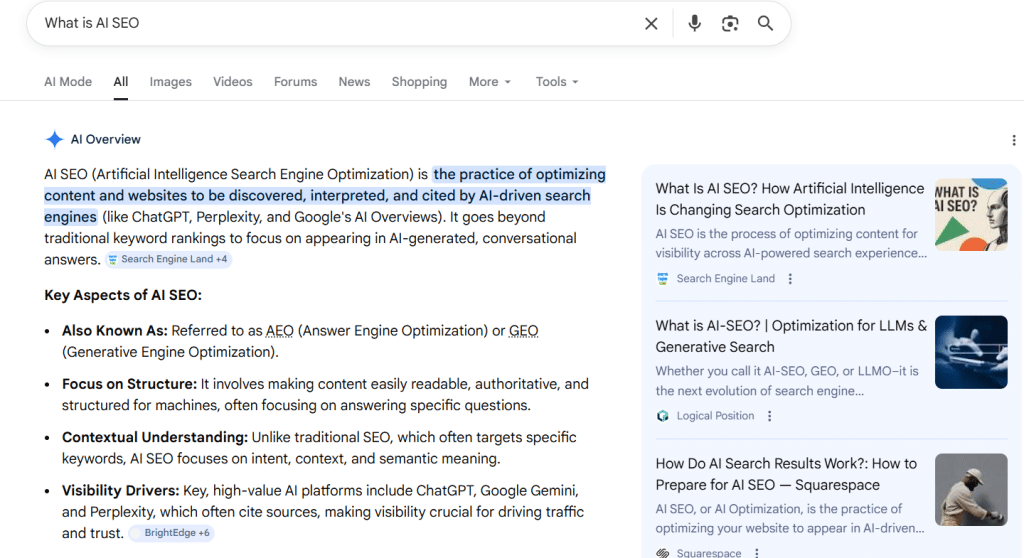The image size is (1024, 558).
Task: Open 'What Is AI SEO? How Artificial Intelligence' article
Action: coord(790,199)
